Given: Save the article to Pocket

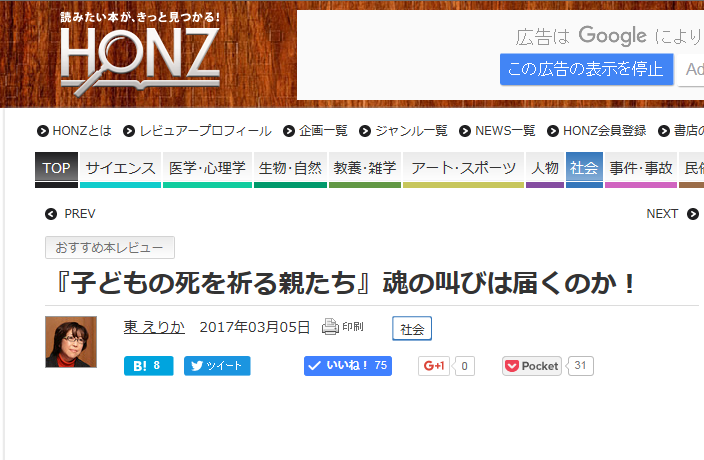Looking at the screenshot, I should 532,366.
